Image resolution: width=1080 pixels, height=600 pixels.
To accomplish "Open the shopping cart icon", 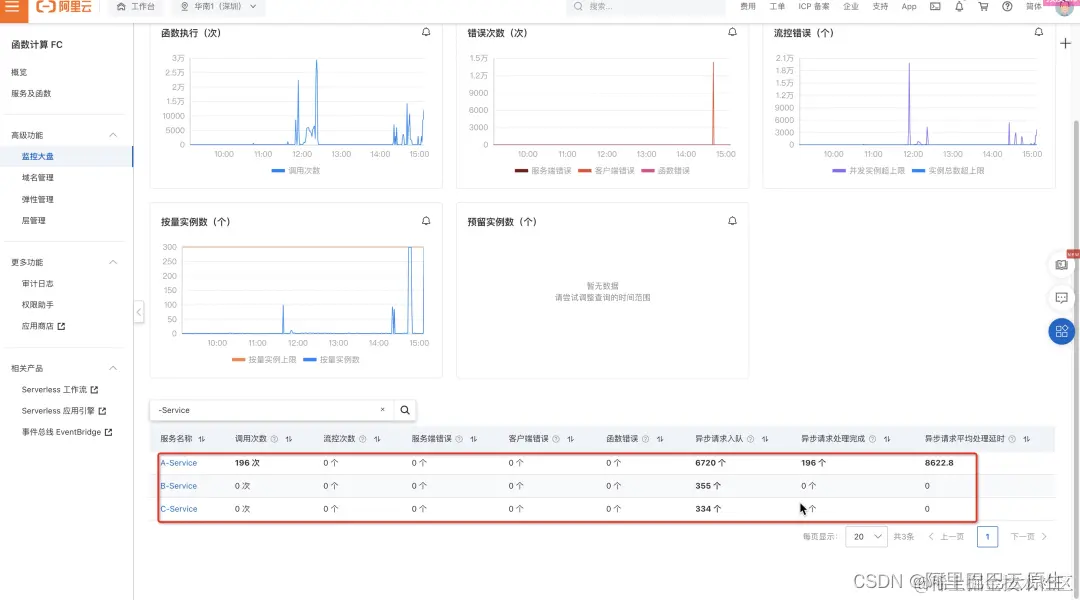I will pyautogui.click(x=983, y=6).
